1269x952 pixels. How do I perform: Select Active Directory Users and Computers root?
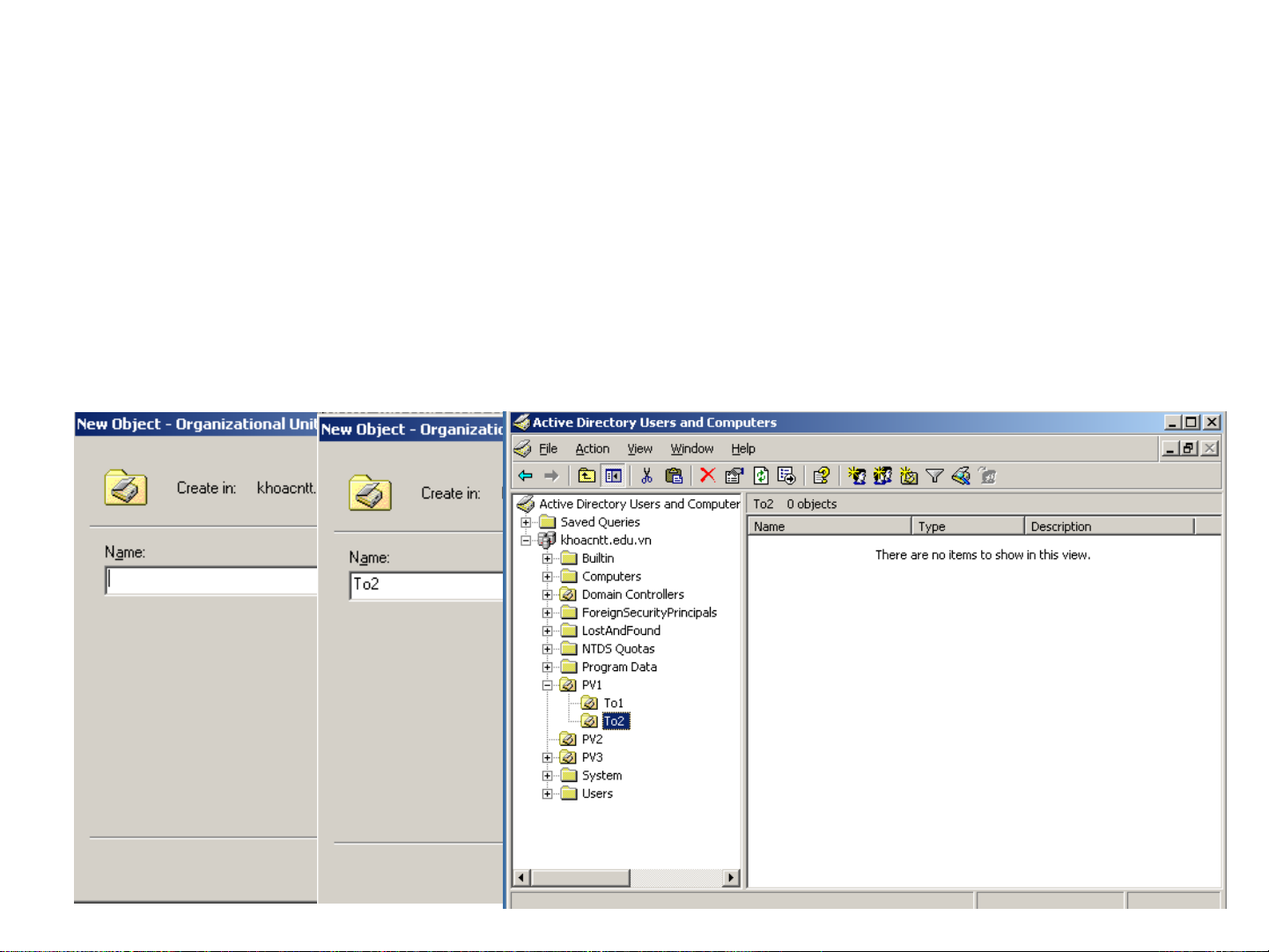639,504
